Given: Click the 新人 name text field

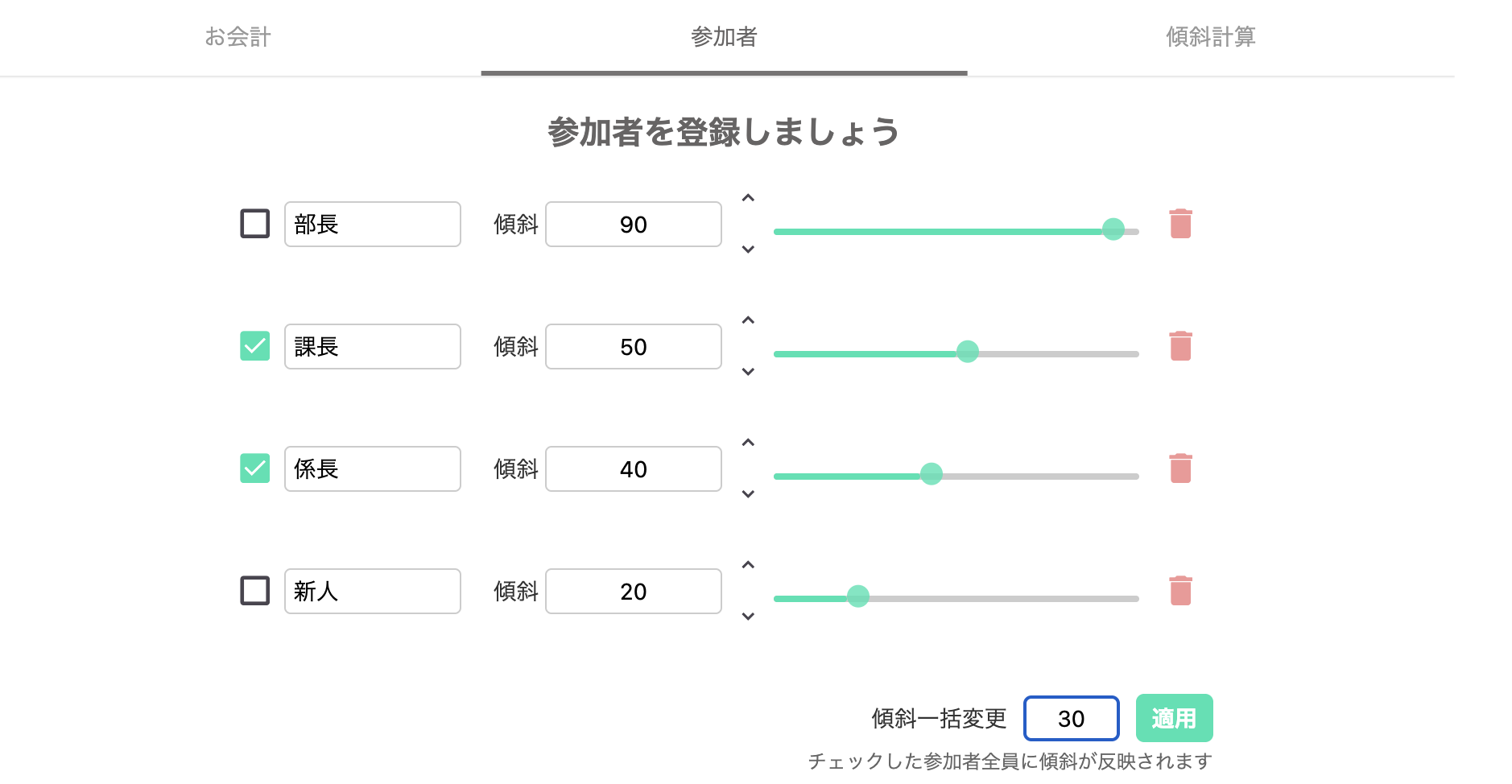Looking at the screenshot, I should pos(372,591).
